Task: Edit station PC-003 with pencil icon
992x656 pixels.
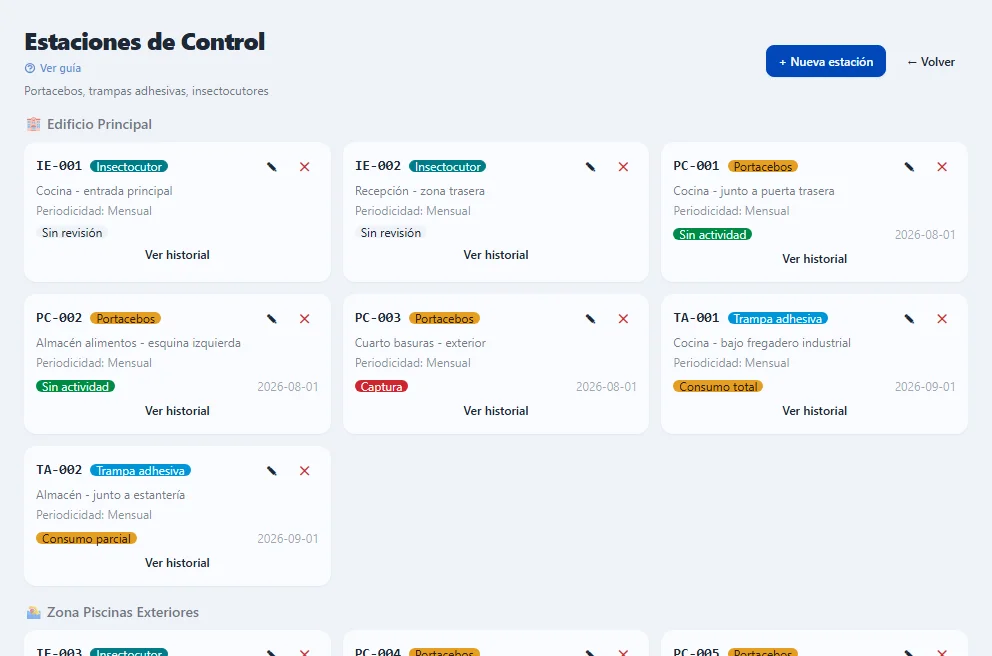Action: click(591, 319)
